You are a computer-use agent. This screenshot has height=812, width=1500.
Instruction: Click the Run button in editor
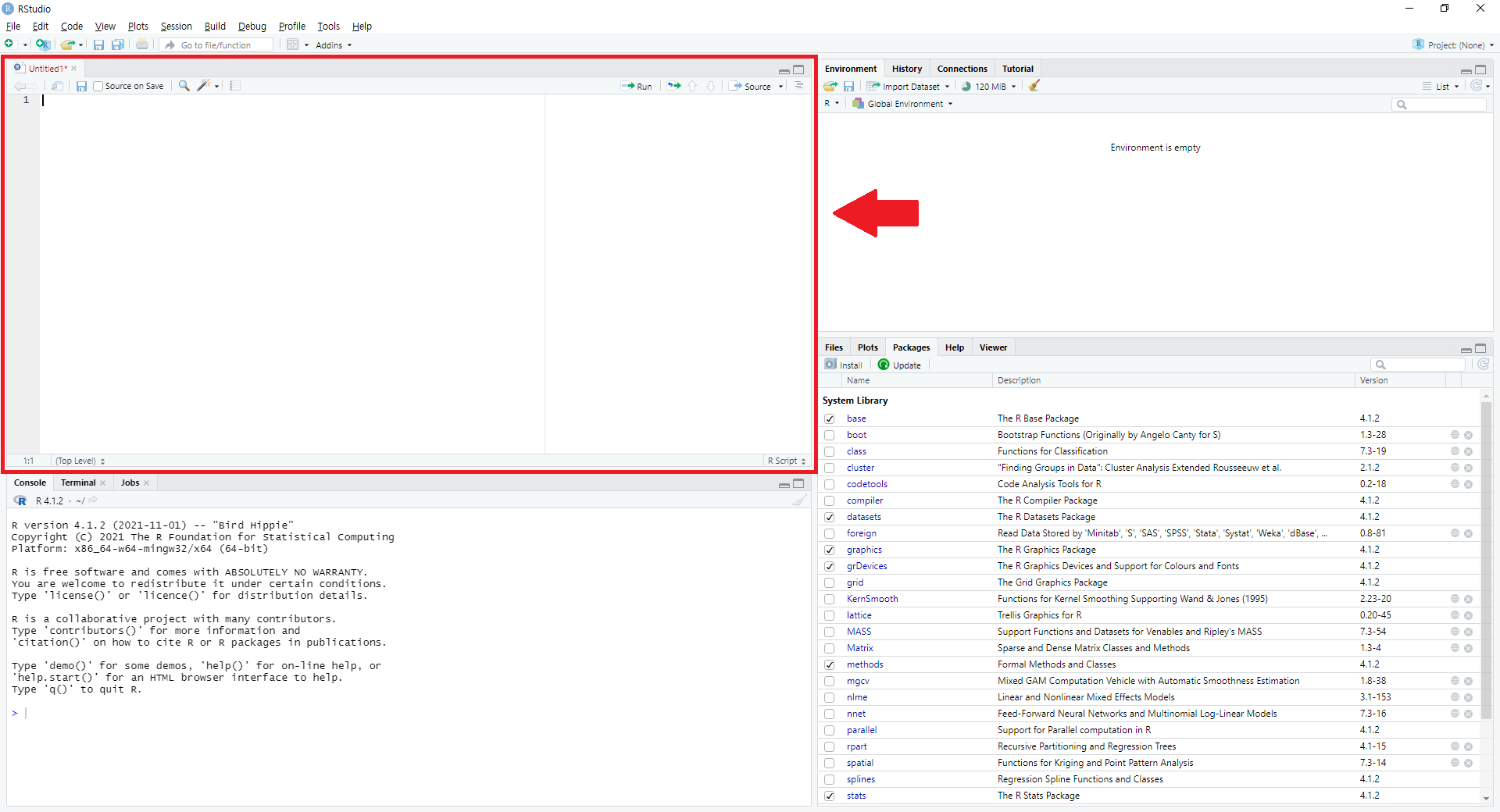coord(637,87)
